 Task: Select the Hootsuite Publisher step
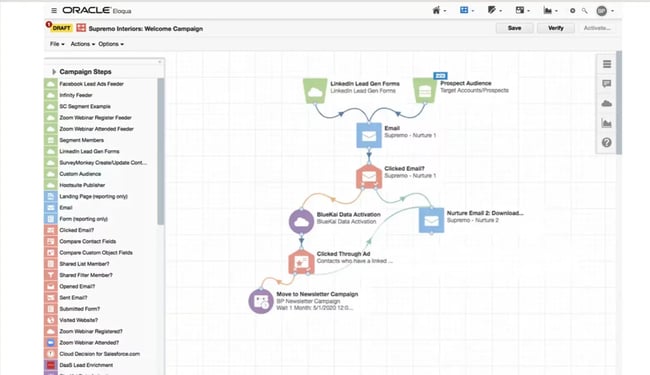(100, 185)
